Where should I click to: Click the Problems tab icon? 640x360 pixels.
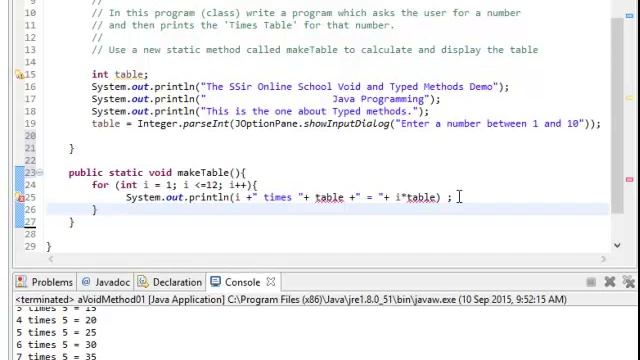[x=21, y=282]
